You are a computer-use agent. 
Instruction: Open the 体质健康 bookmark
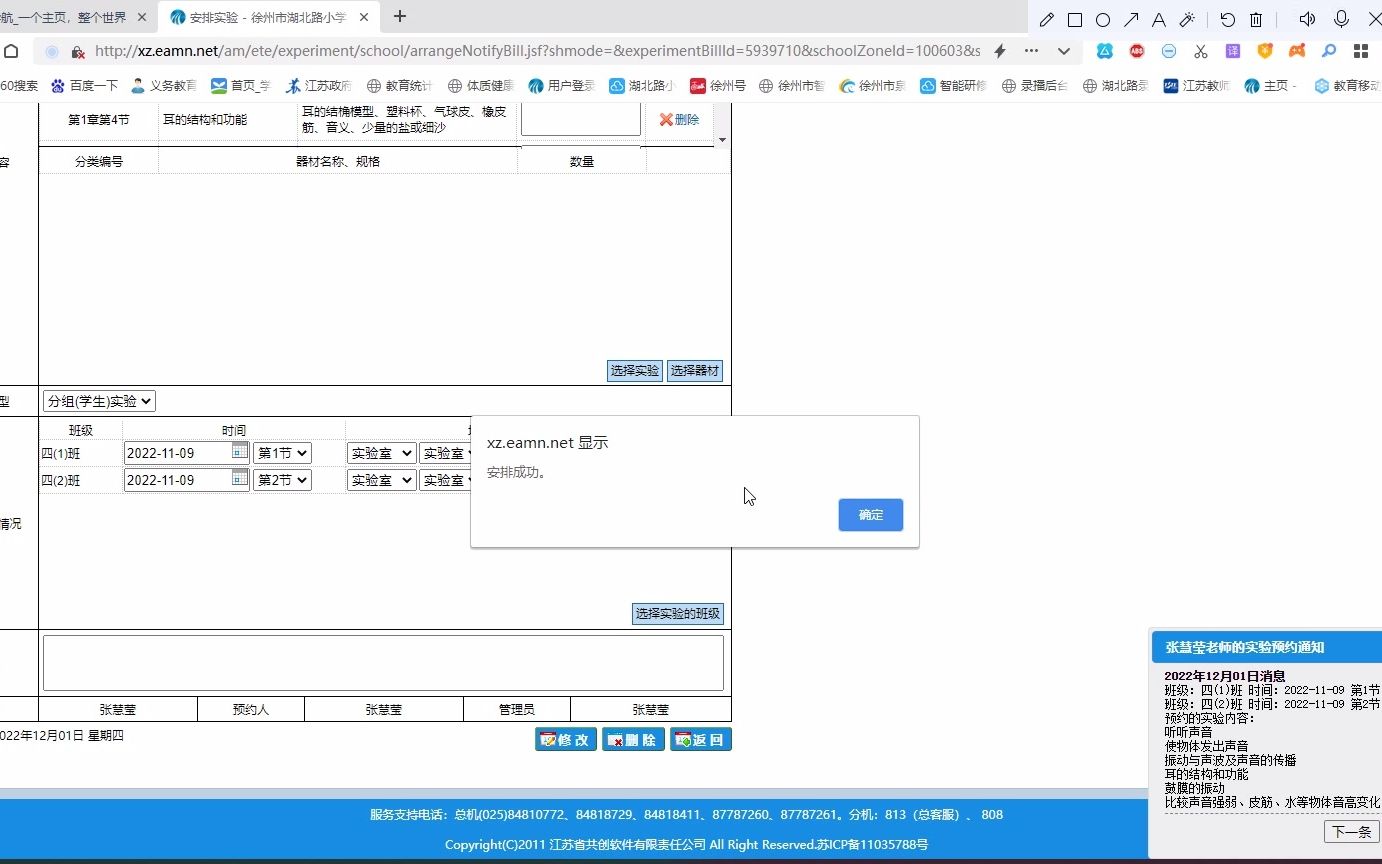coord(481,86)
